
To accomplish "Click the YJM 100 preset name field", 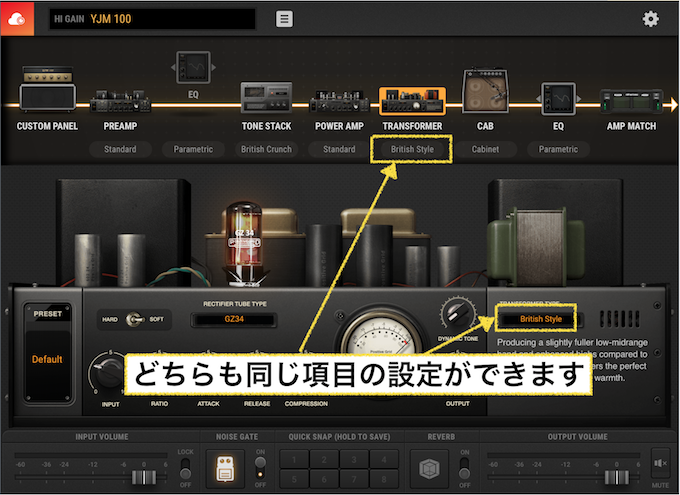I will pos(152,19).
